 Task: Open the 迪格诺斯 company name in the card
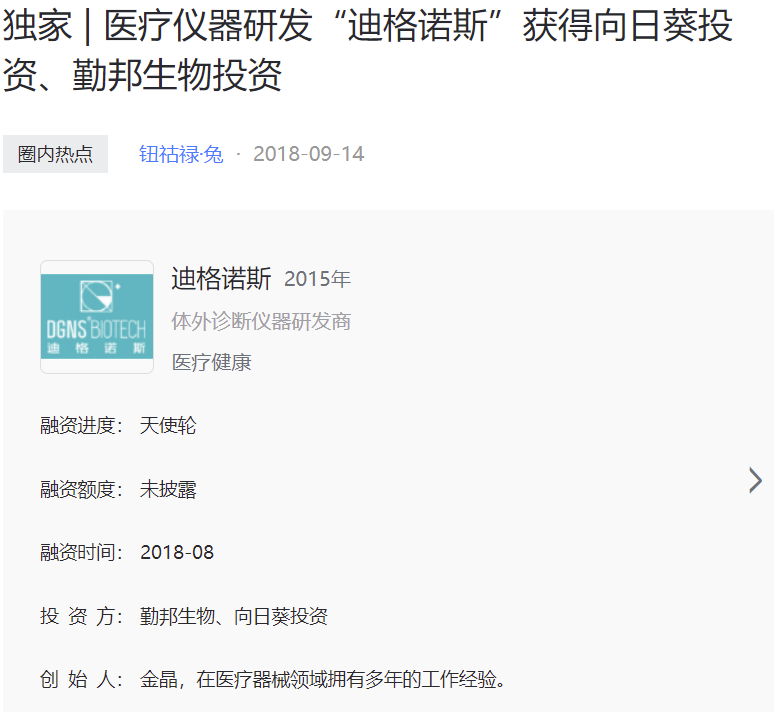(x=221, y=279)
